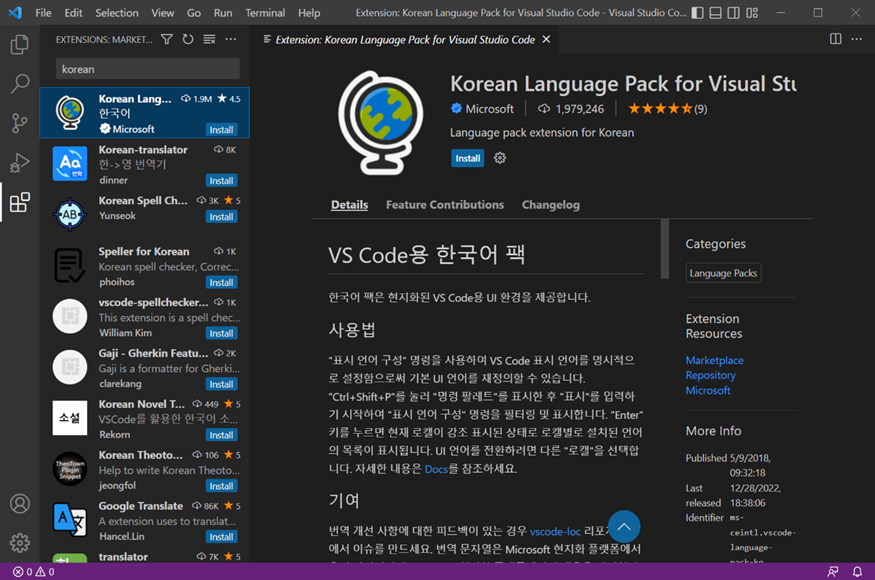Install Korean Spell Checker from list
Viewport: 875px width, 580px height.
click(x=222, y=217)
